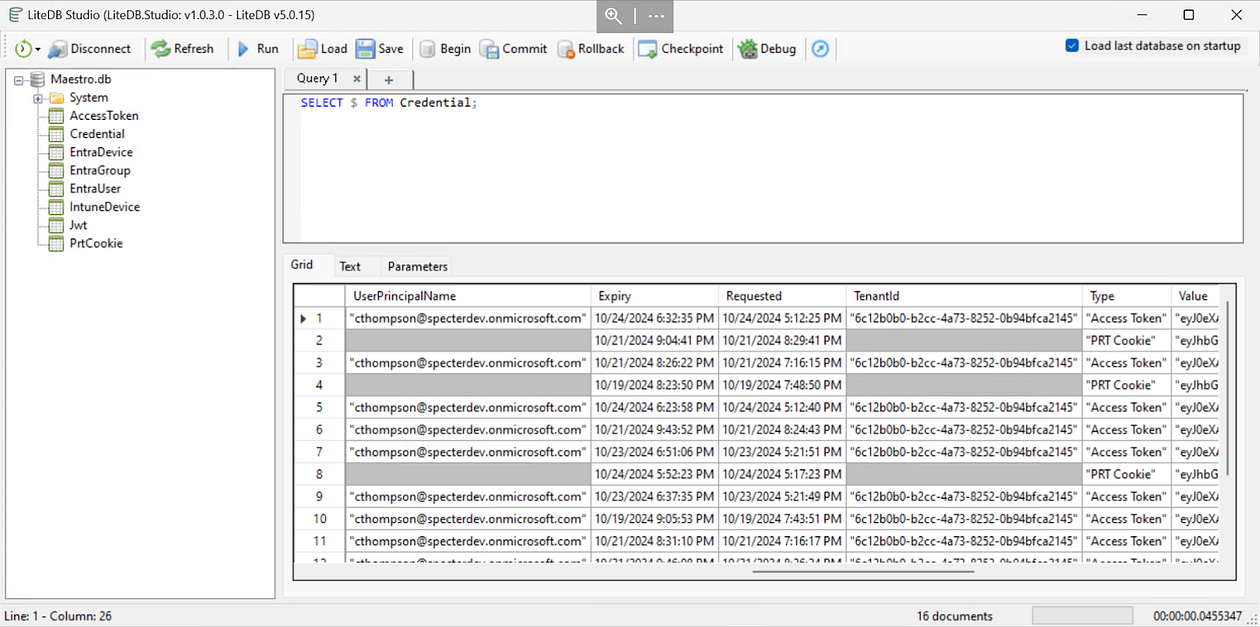The image size is (1260, 627).
Task: Switch to the Query 1 tab
Action: pos(317,78)
